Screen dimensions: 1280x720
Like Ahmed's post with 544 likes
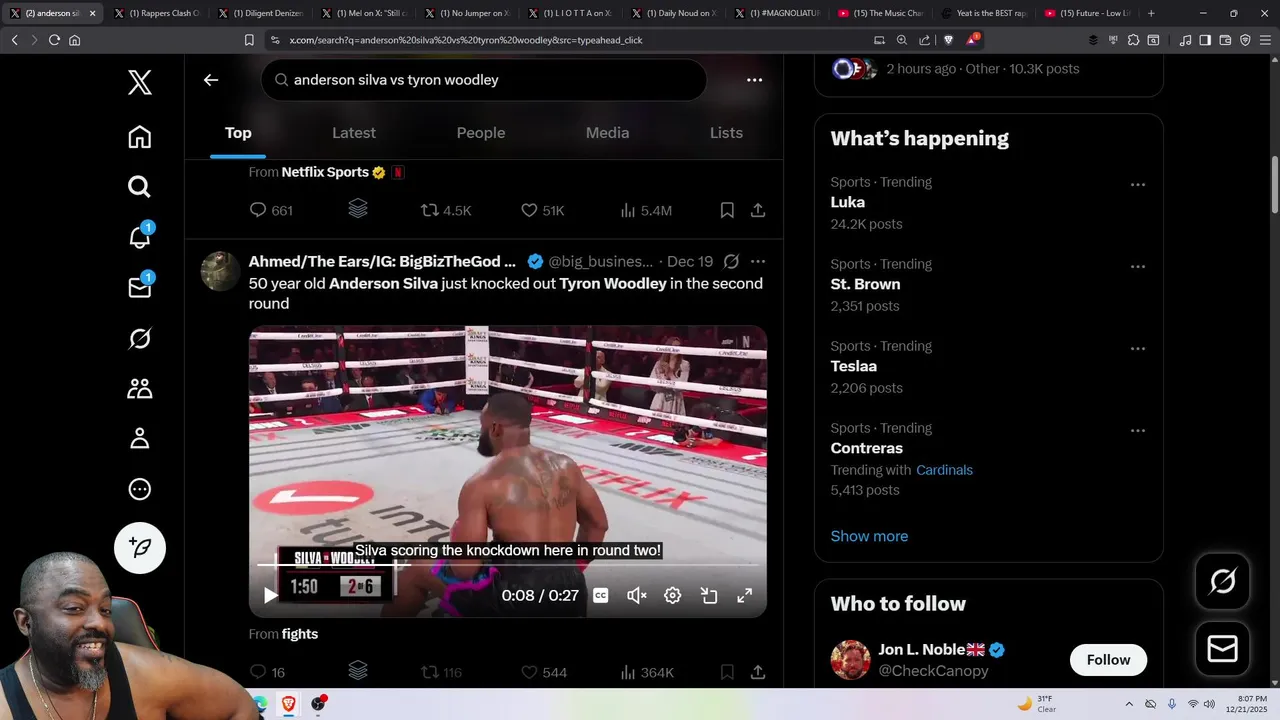click(543, 672)
